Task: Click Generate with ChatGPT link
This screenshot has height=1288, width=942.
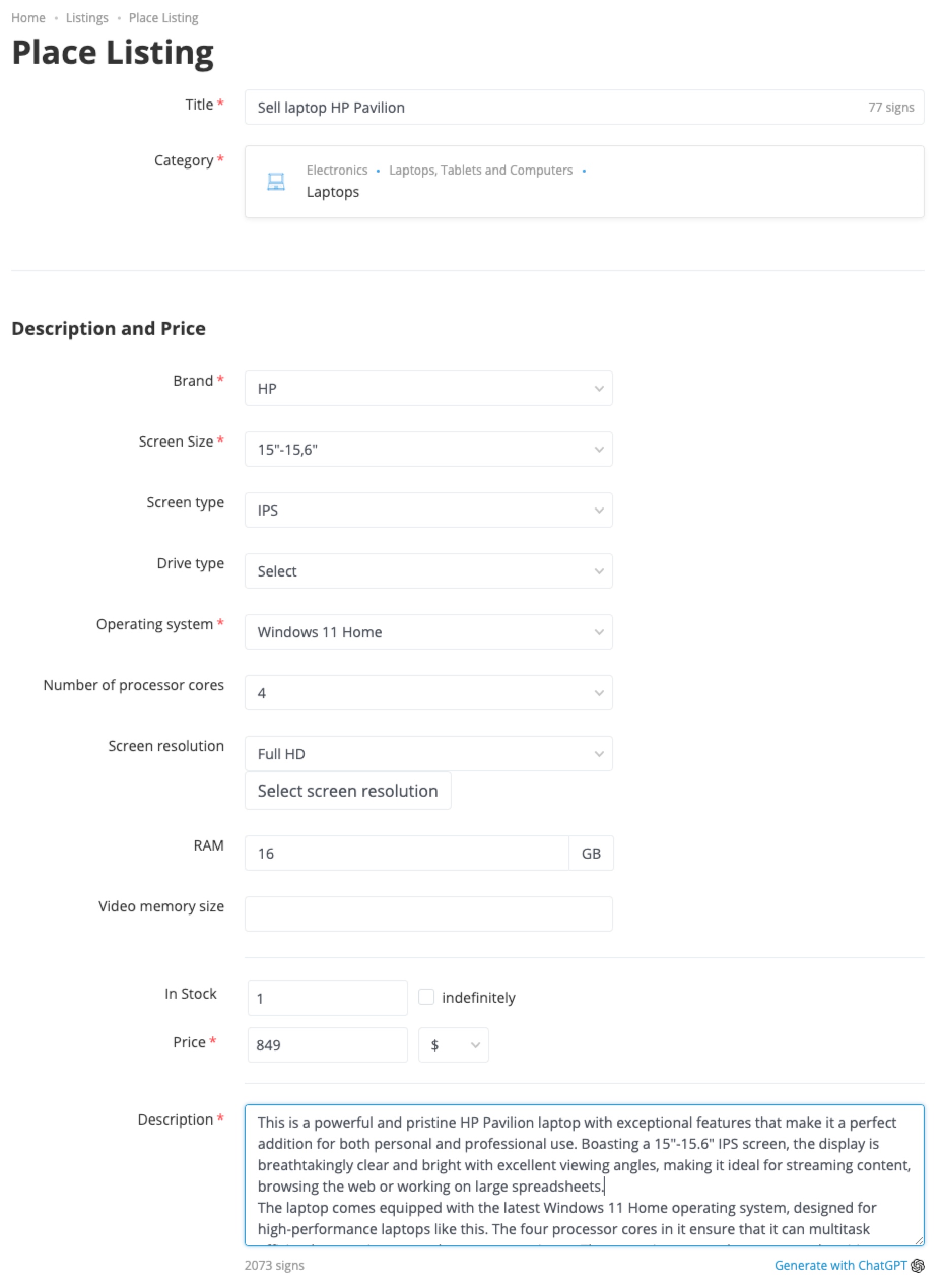Action: pos(840,1265)
